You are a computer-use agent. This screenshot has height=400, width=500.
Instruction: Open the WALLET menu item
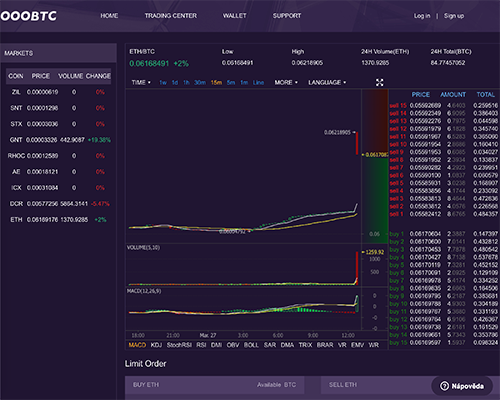pyautogui.click(x=235, y=16)
